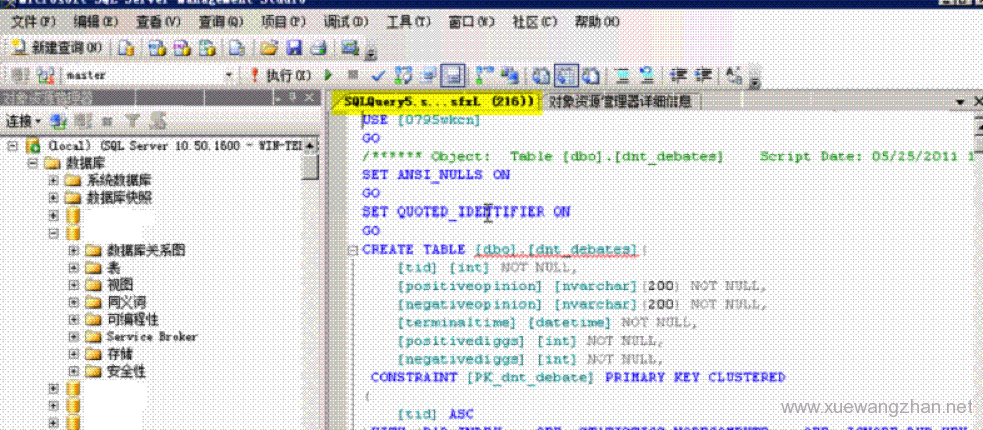Click the 新建查询 (New Query) toolbar button
Screen dimensions: 983x430
pos(56,47)
